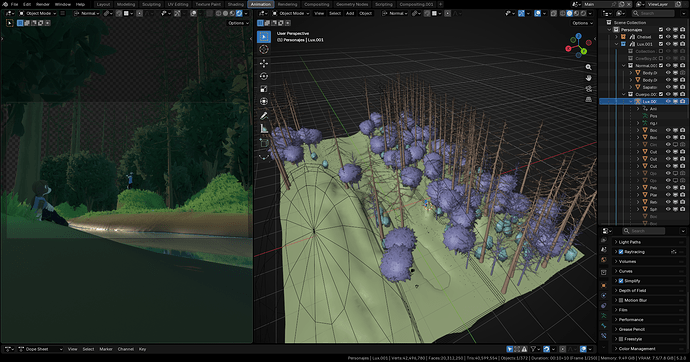Click the viewport zoom magnifier icon
The width and height of the screenshot is (690, 362).
coord(588,67)
